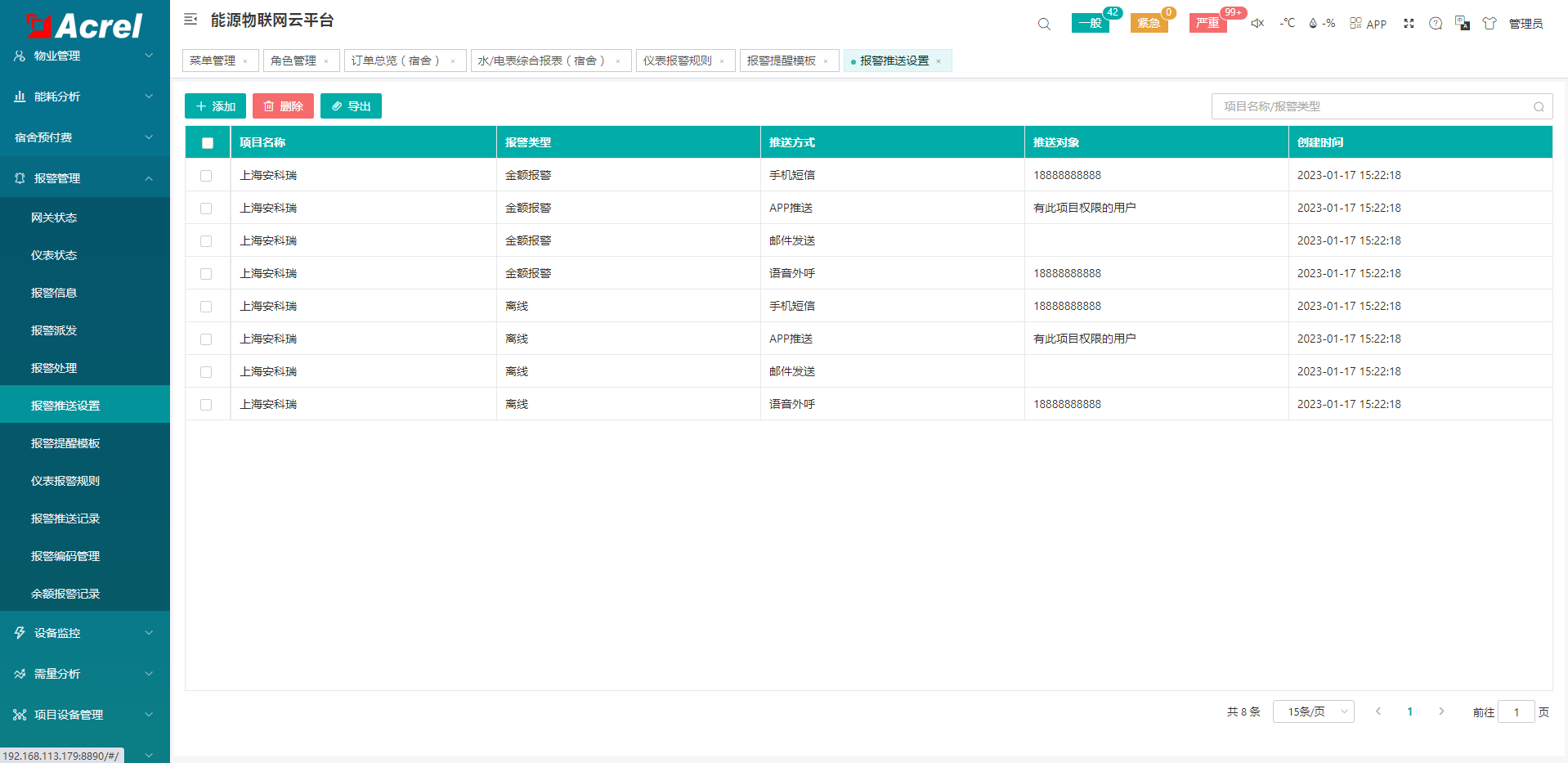This screenshot has width=1568, height=763.
Task: Click the red 删除 button
Action: pos(283,106)
